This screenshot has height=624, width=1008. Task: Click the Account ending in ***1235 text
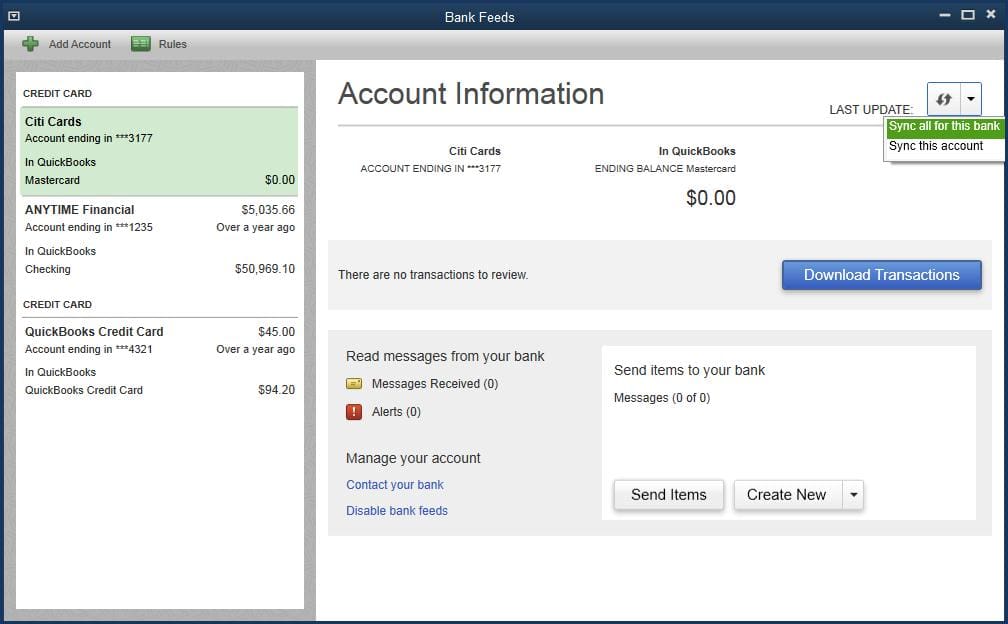[x=89, y=227]
